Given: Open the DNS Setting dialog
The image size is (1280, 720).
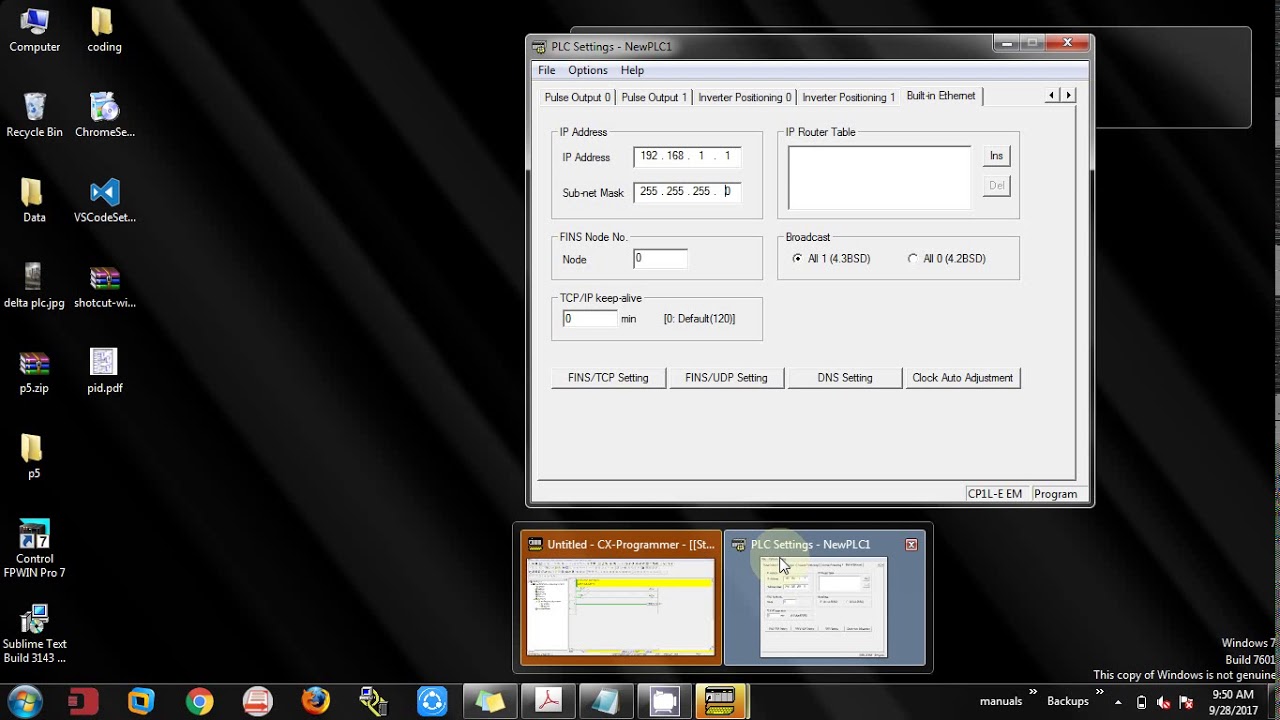Looking at the screenshot, I should pyautogui.click(x=844, y=378).
